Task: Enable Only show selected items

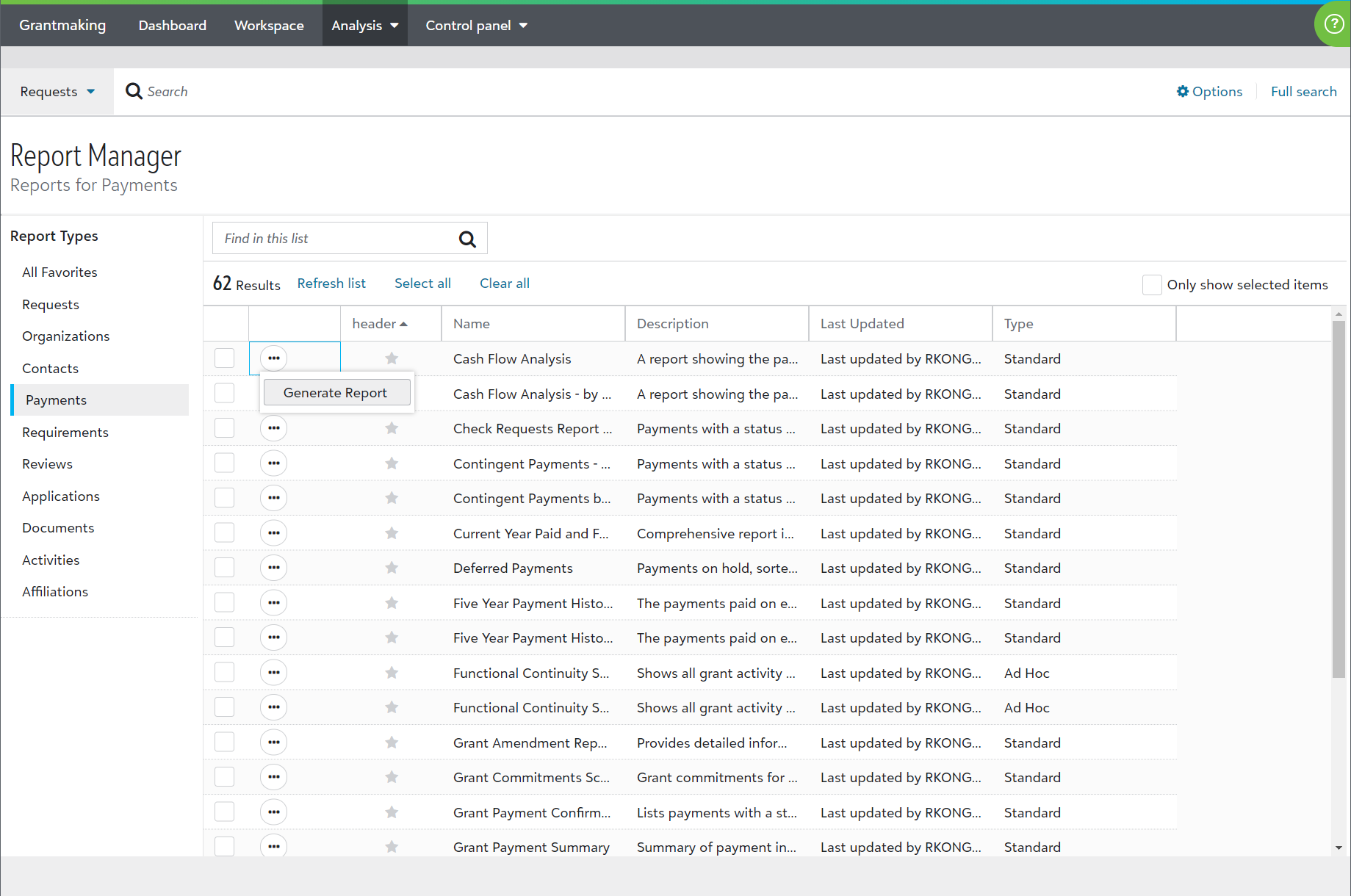Action: [x=1152, y=284]
